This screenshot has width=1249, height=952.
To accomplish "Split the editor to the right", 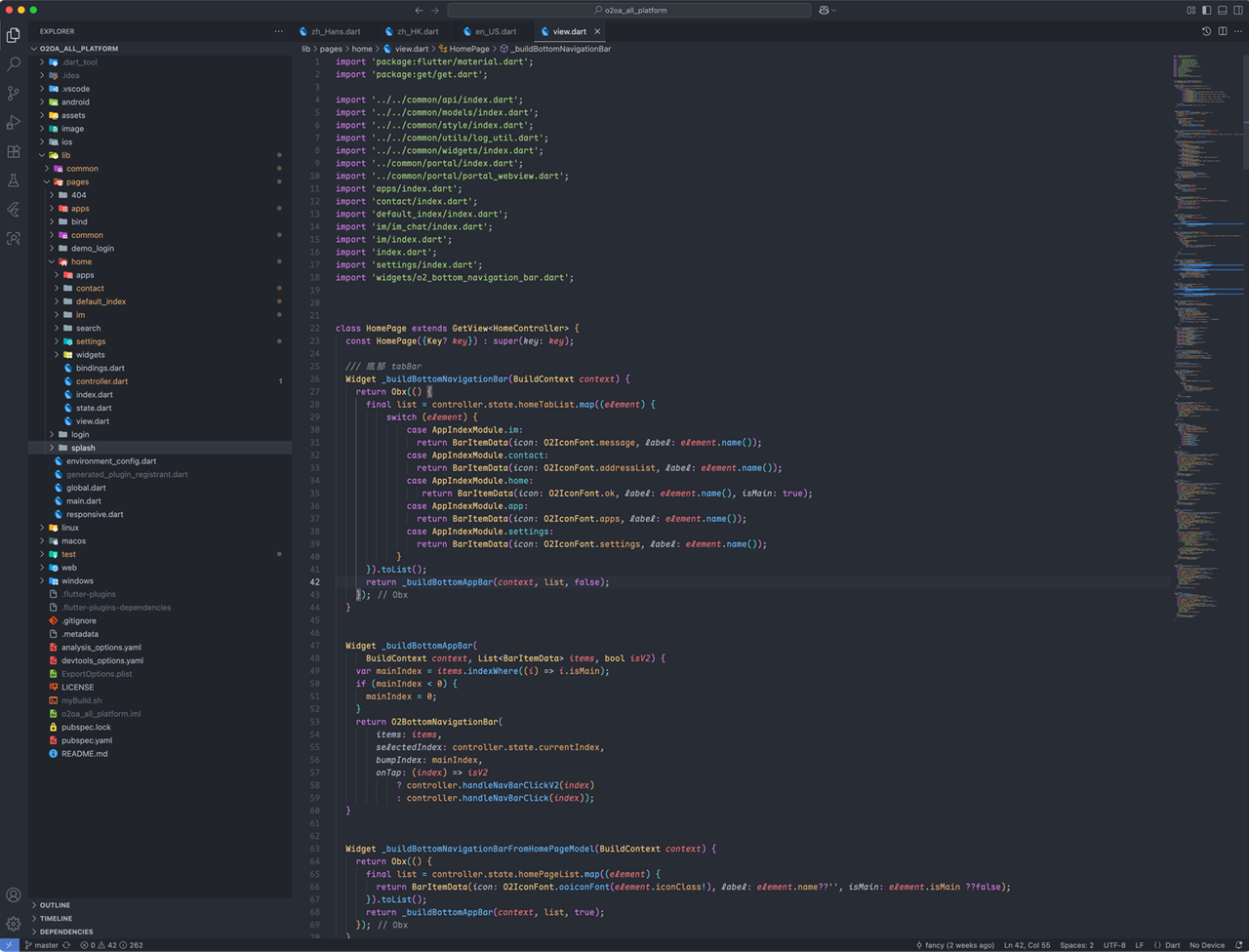I will [x=1222, y=31].
